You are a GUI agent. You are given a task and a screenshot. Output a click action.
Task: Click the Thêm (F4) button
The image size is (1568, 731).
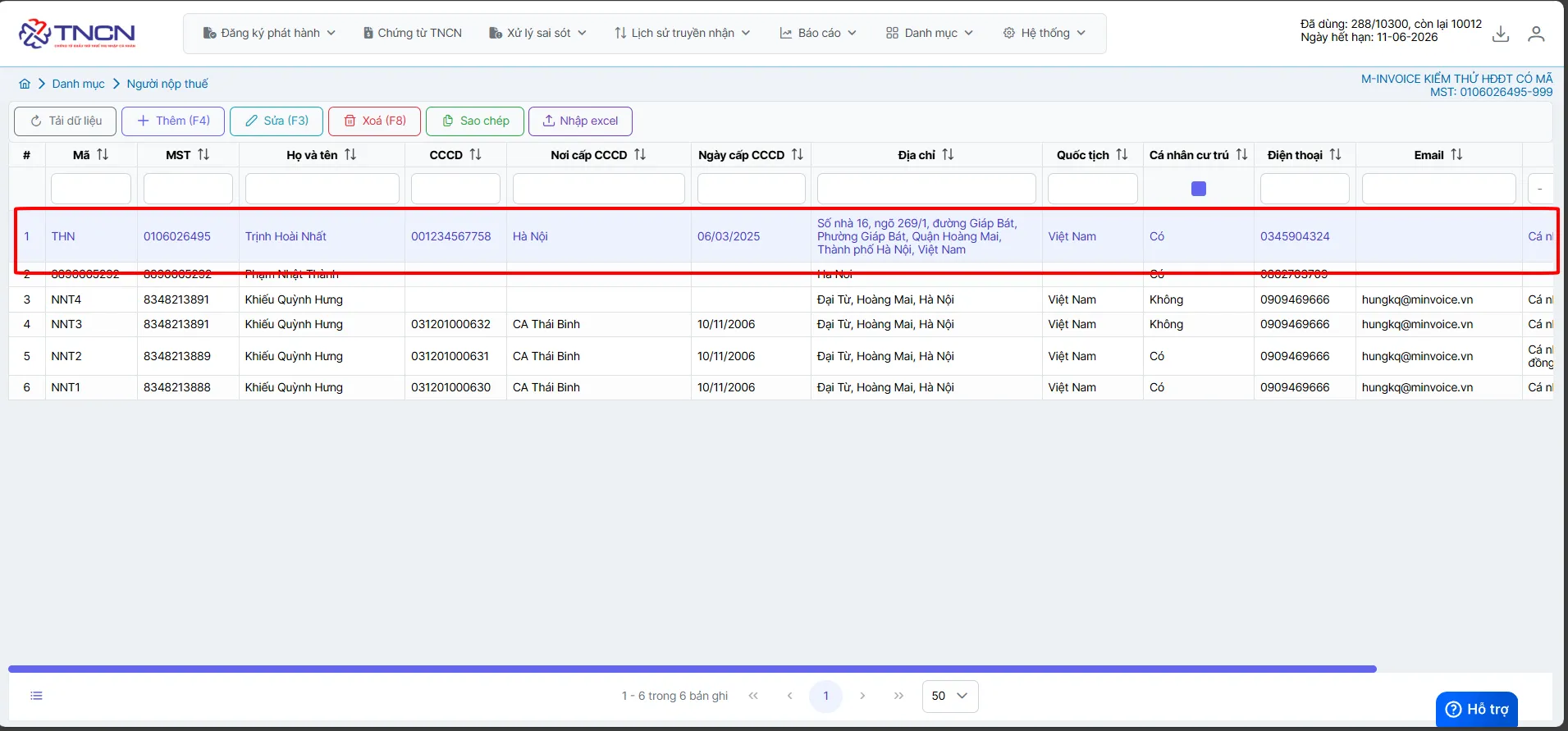point(173,121)
